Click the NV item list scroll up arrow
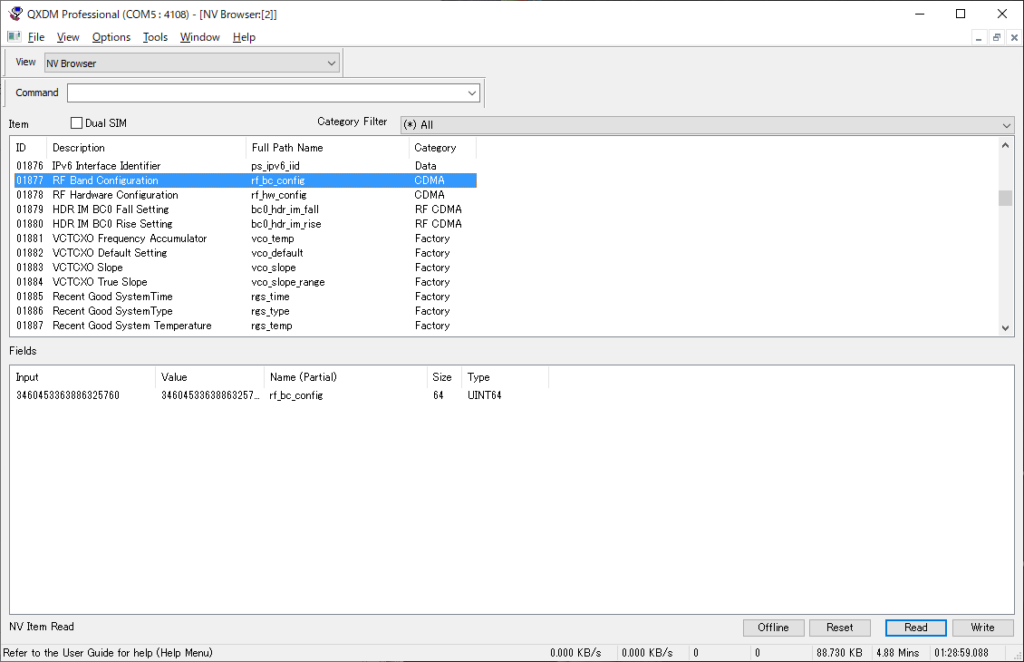The width and height of the screenshot is (1024, 662). click(1005, 145)
